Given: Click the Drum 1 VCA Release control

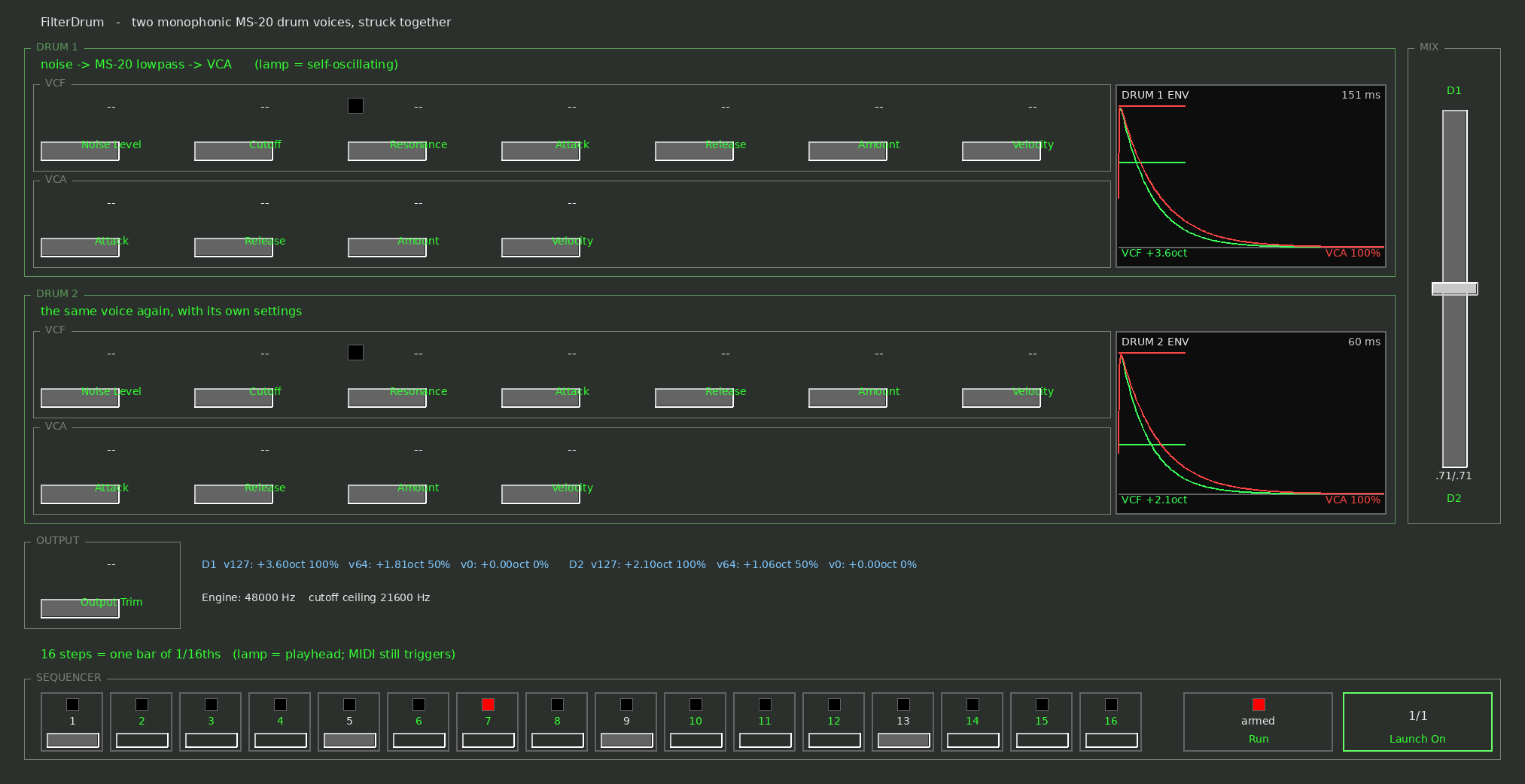Looking at the screenshot, I should click(233, 248).
